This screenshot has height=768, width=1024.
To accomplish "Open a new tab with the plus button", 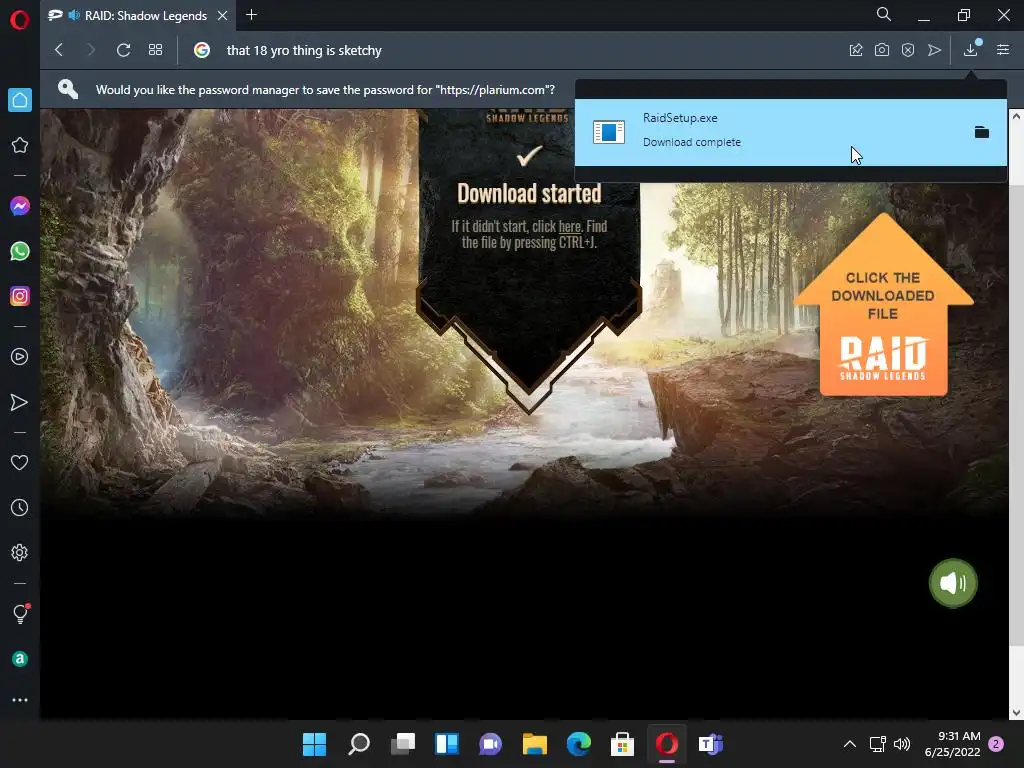I will tap(251, 15).
